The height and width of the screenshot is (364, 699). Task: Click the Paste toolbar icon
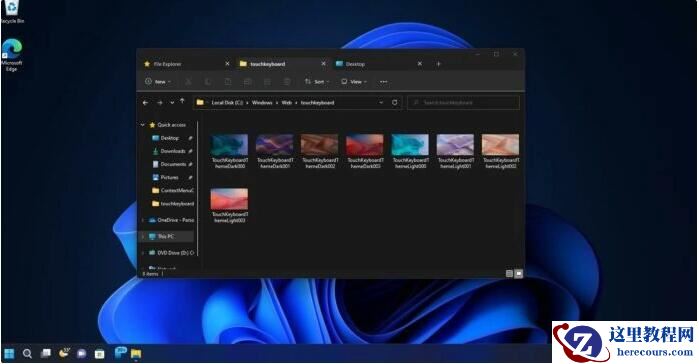228,82
